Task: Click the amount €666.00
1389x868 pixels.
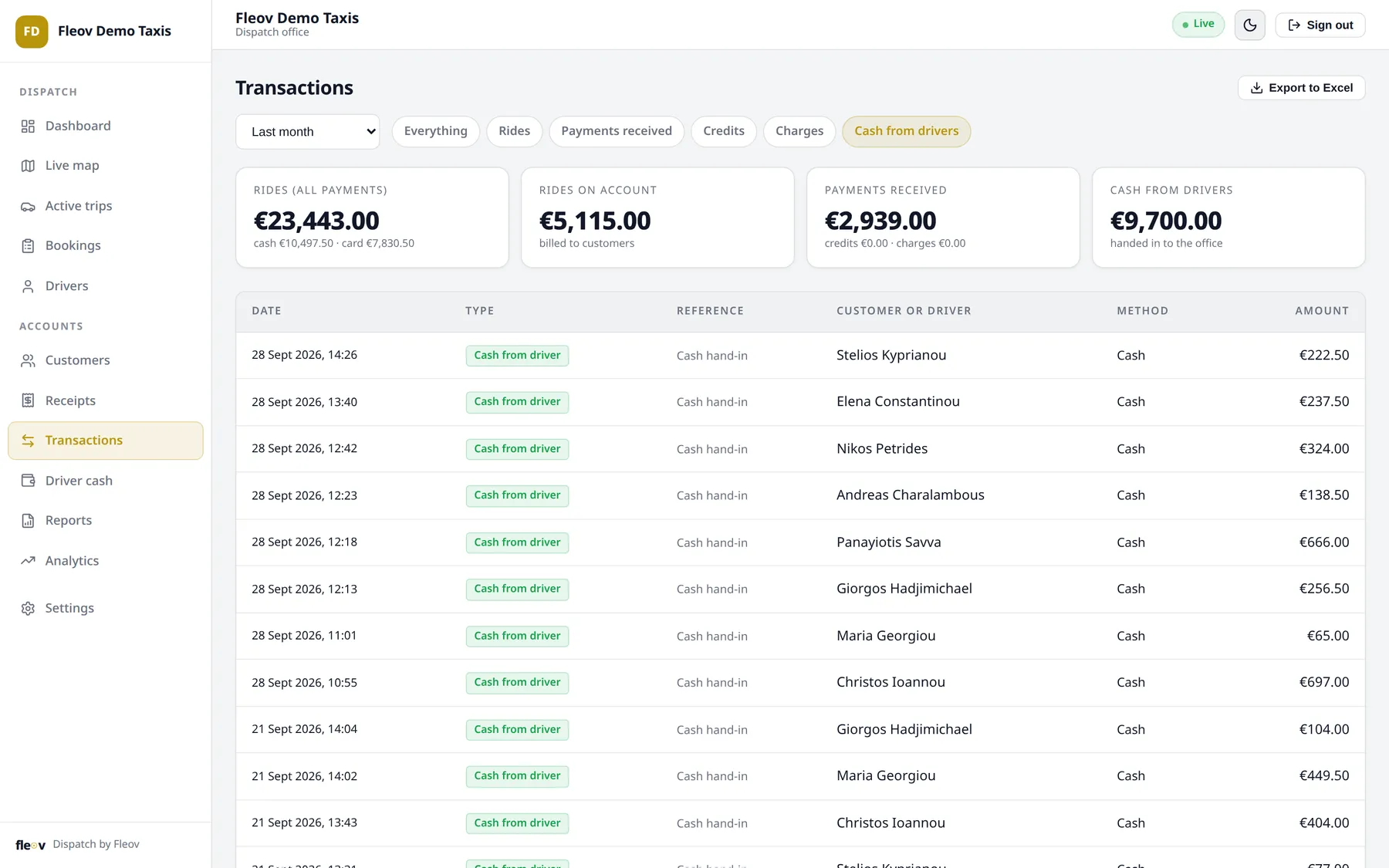Action: point(1324,542)
